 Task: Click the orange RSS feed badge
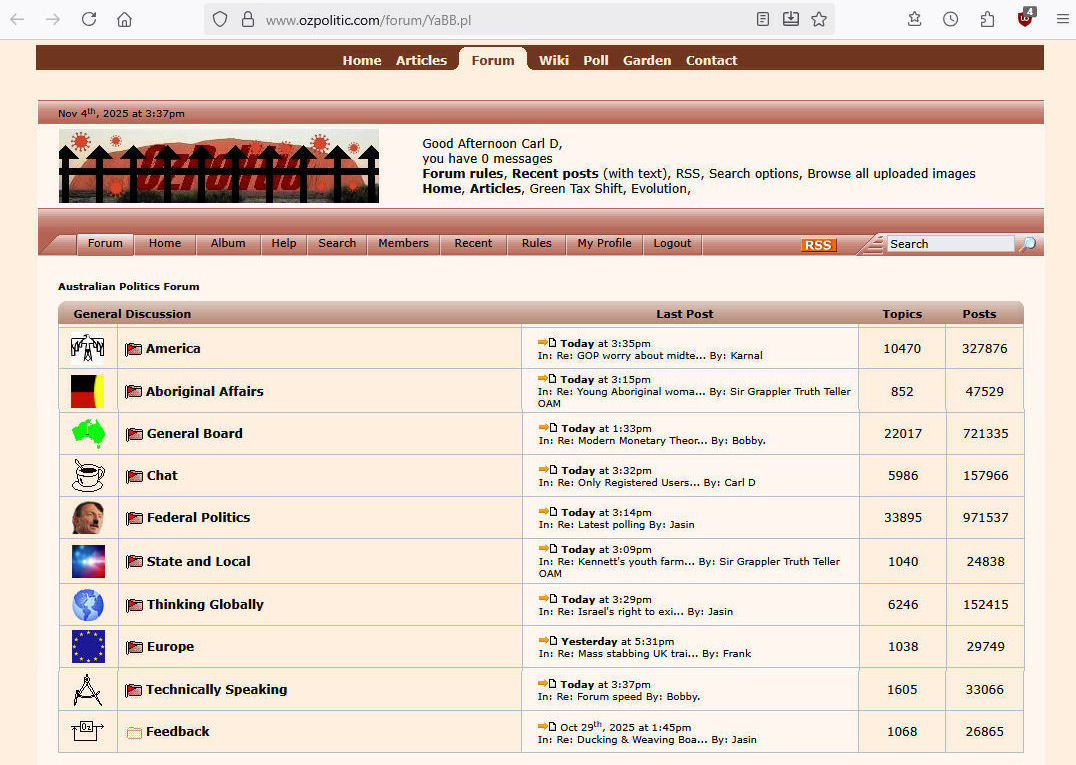point(818,245)
